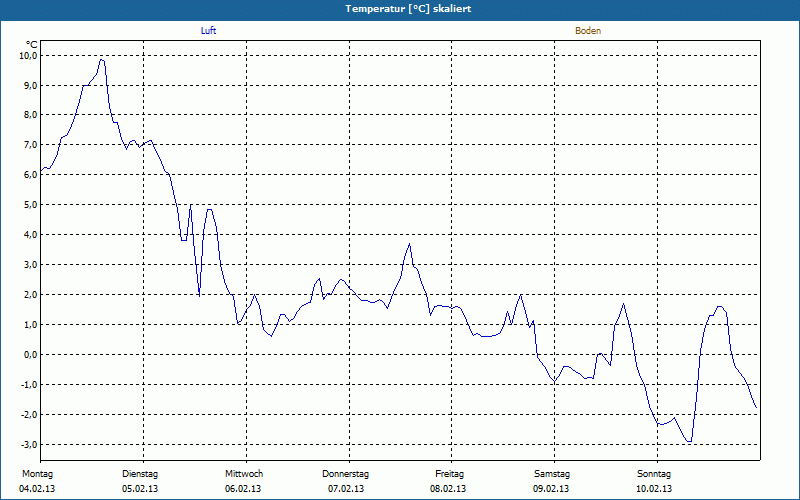Click the 4,0 axis value
This screenshot has width=800, height=500.
tap(31, 235)
